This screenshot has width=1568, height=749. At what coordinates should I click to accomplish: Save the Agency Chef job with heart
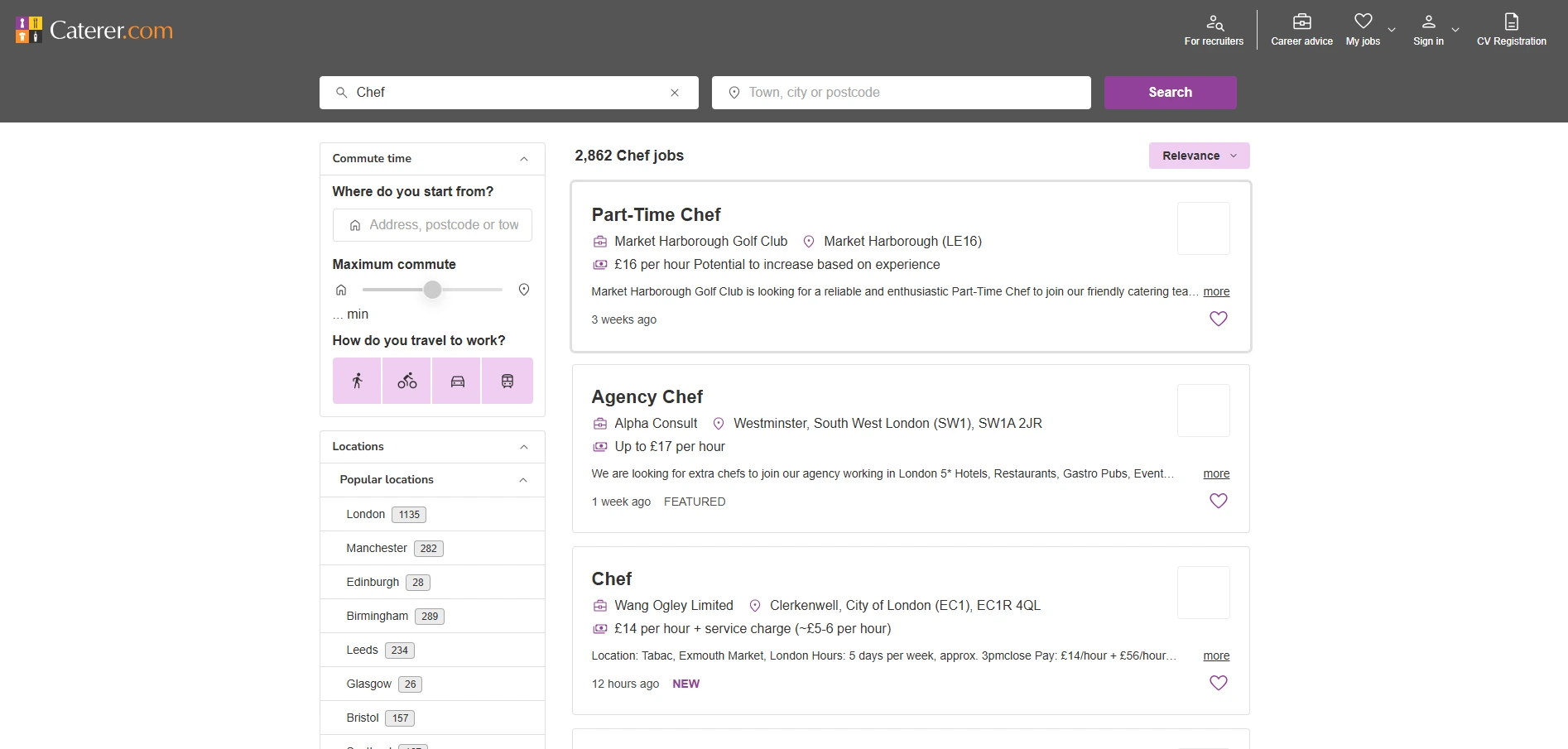(x=1219, y=501)
